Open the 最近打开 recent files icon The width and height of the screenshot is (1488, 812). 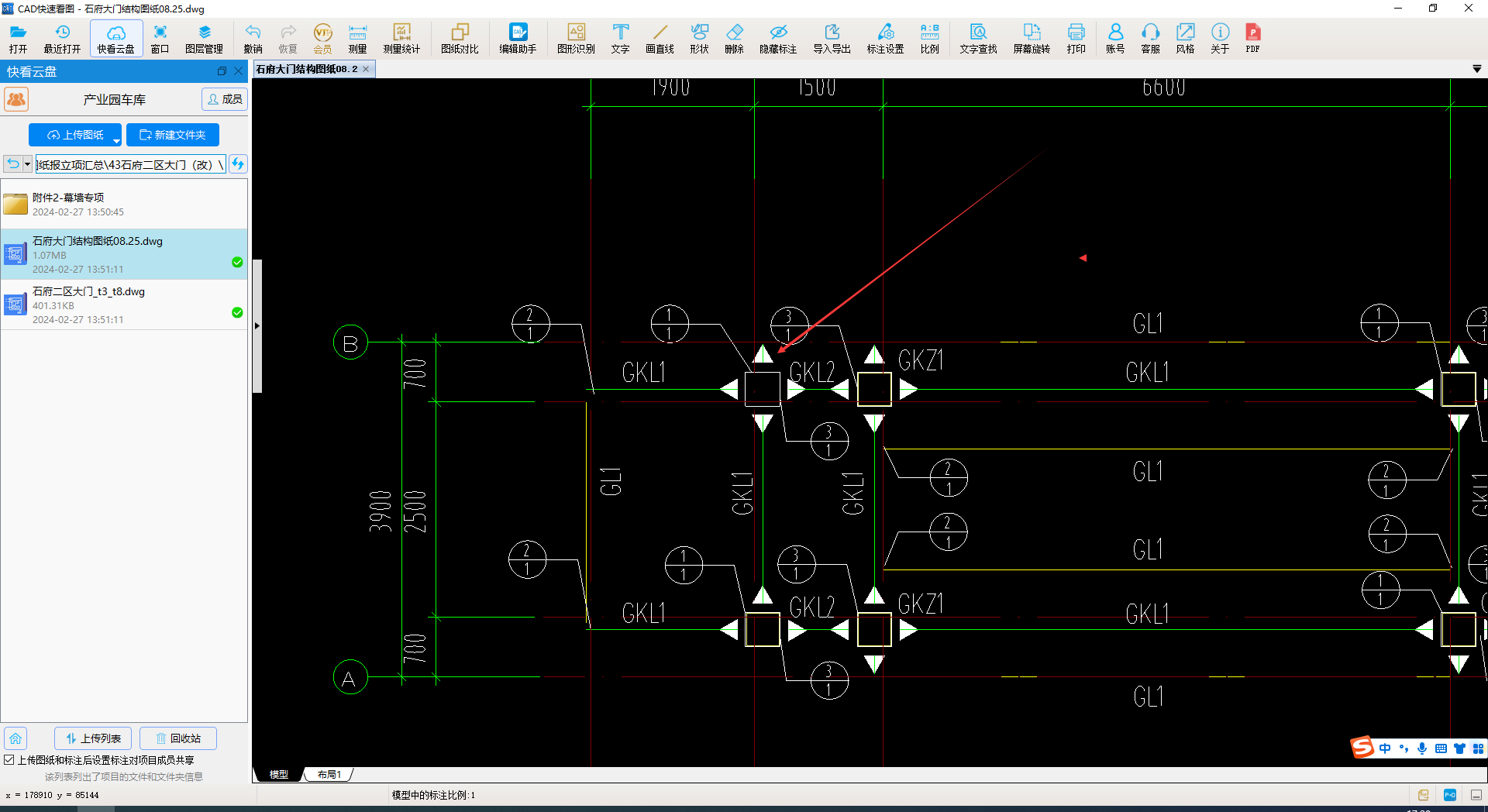click(62, 38)
